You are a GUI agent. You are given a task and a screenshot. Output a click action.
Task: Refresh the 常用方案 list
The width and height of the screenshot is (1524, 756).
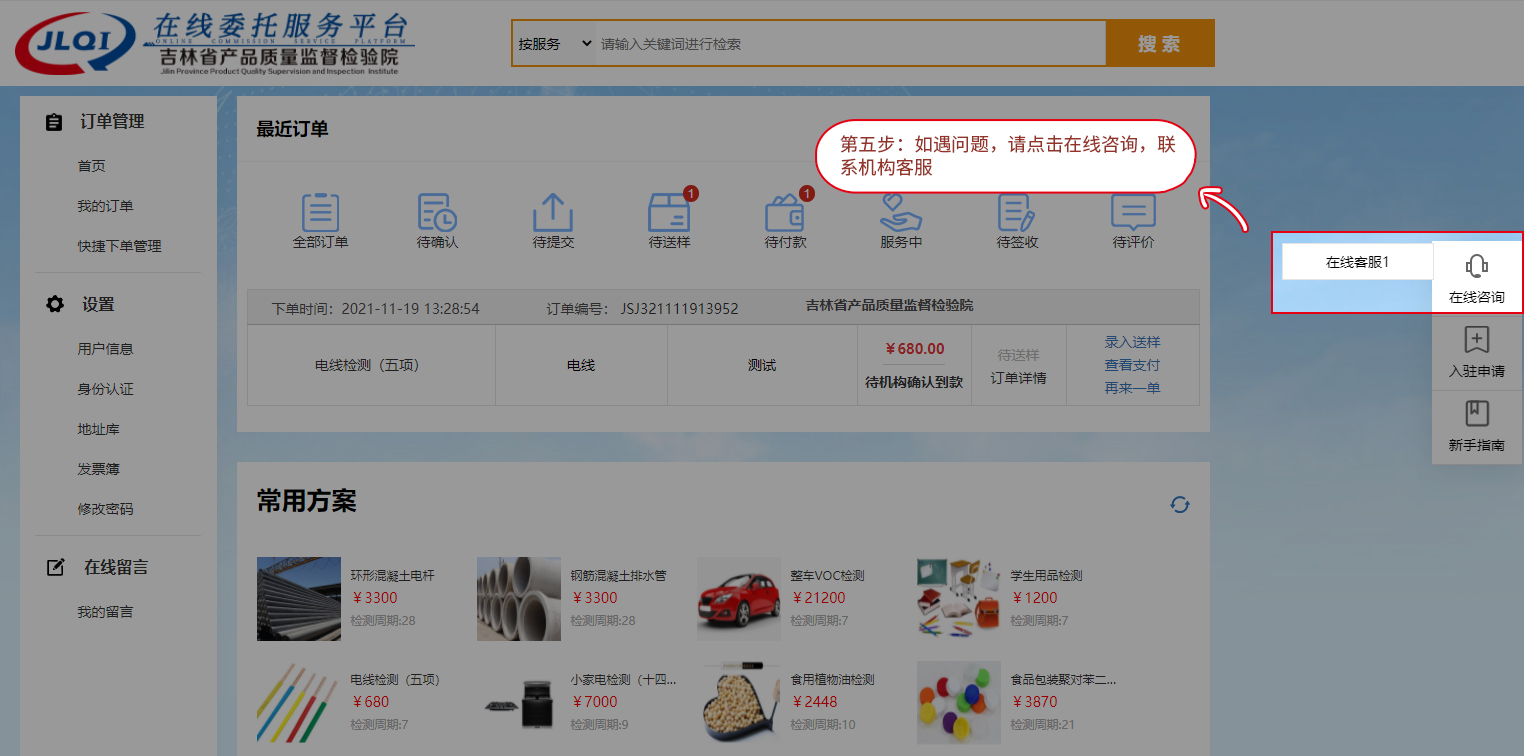[1180, 505]
